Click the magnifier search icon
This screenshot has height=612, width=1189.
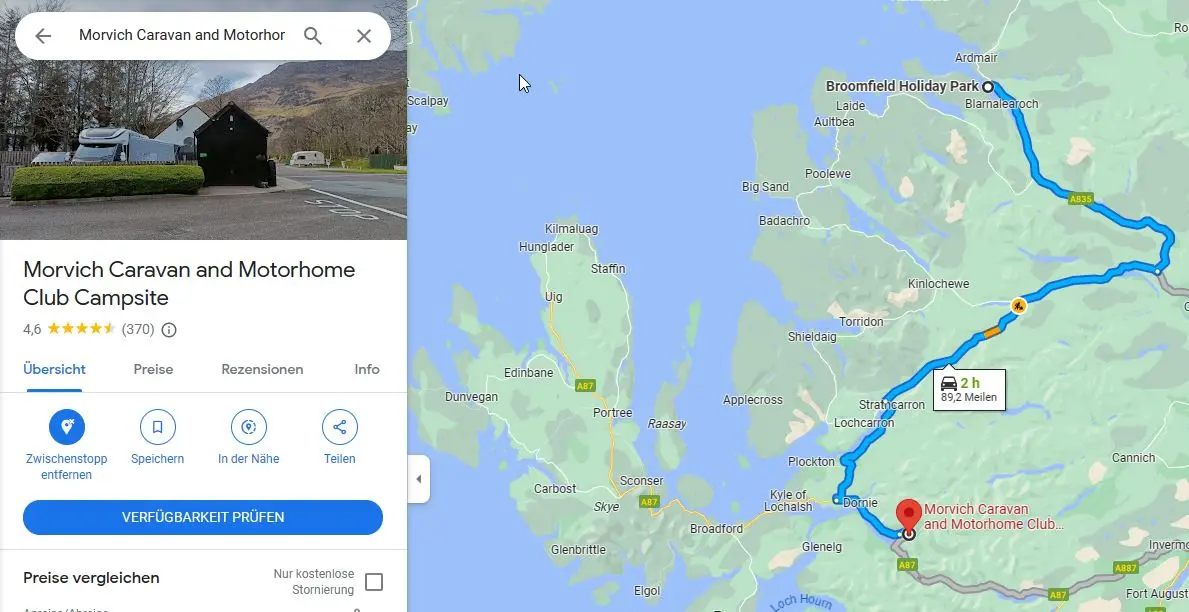click(x=313, y=36)
